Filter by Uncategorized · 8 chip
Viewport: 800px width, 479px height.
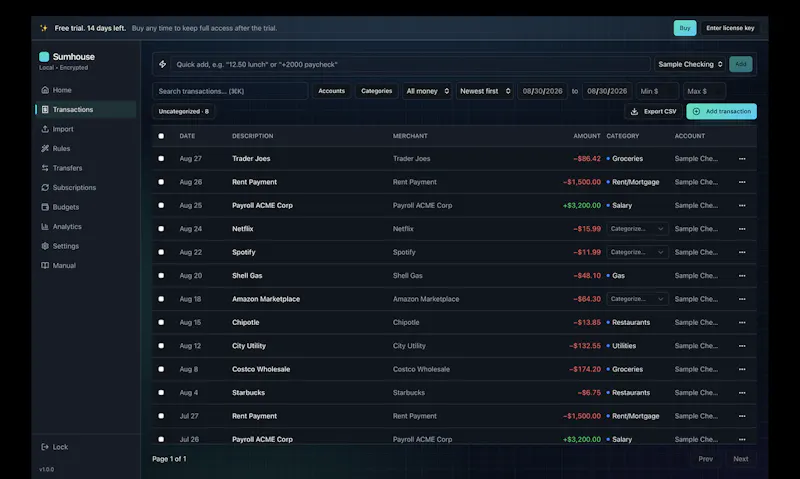coord(184,111)
